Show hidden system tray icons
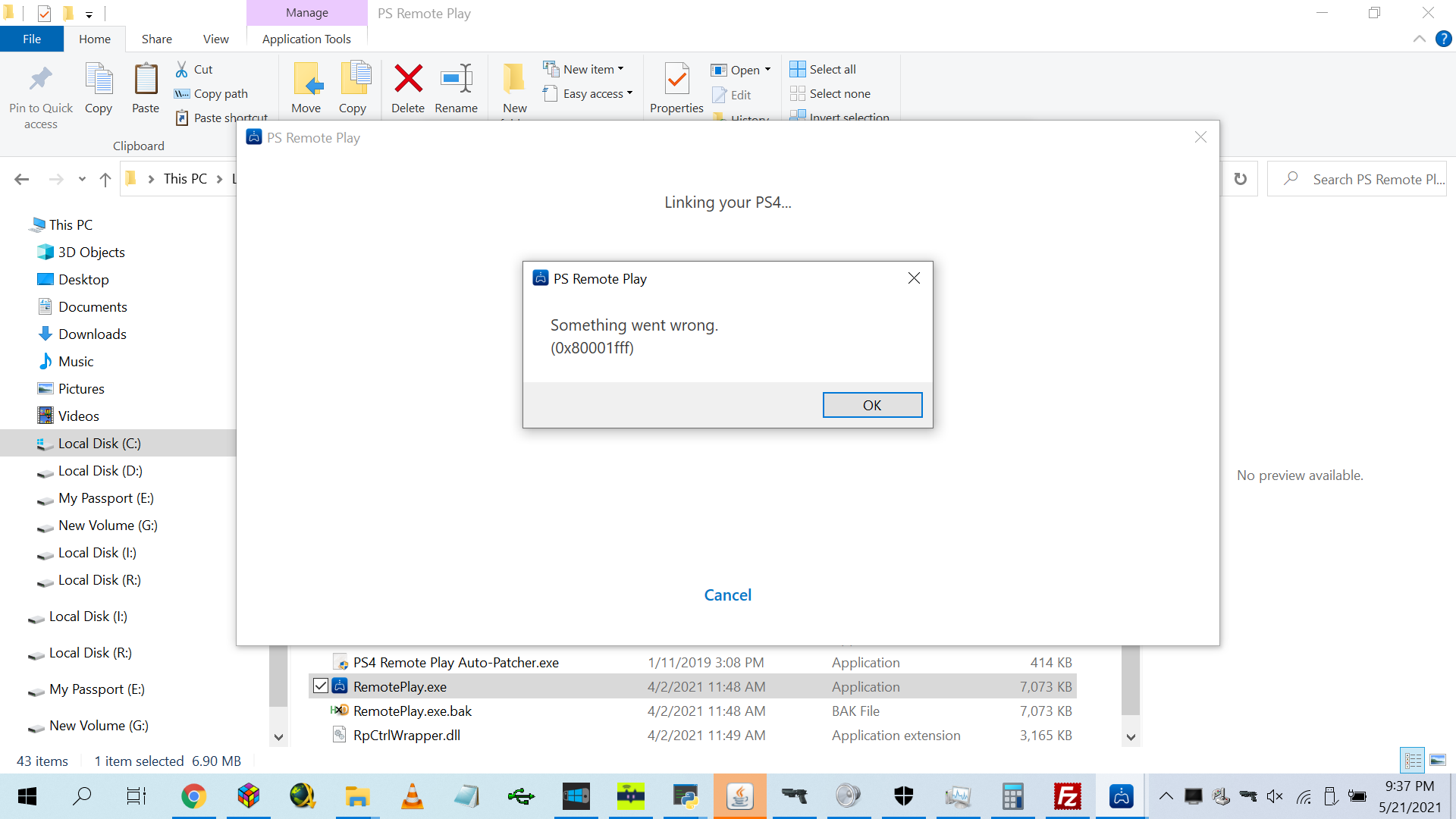Viewport: 1456px width, 819px height. (x=1166, y=796)
